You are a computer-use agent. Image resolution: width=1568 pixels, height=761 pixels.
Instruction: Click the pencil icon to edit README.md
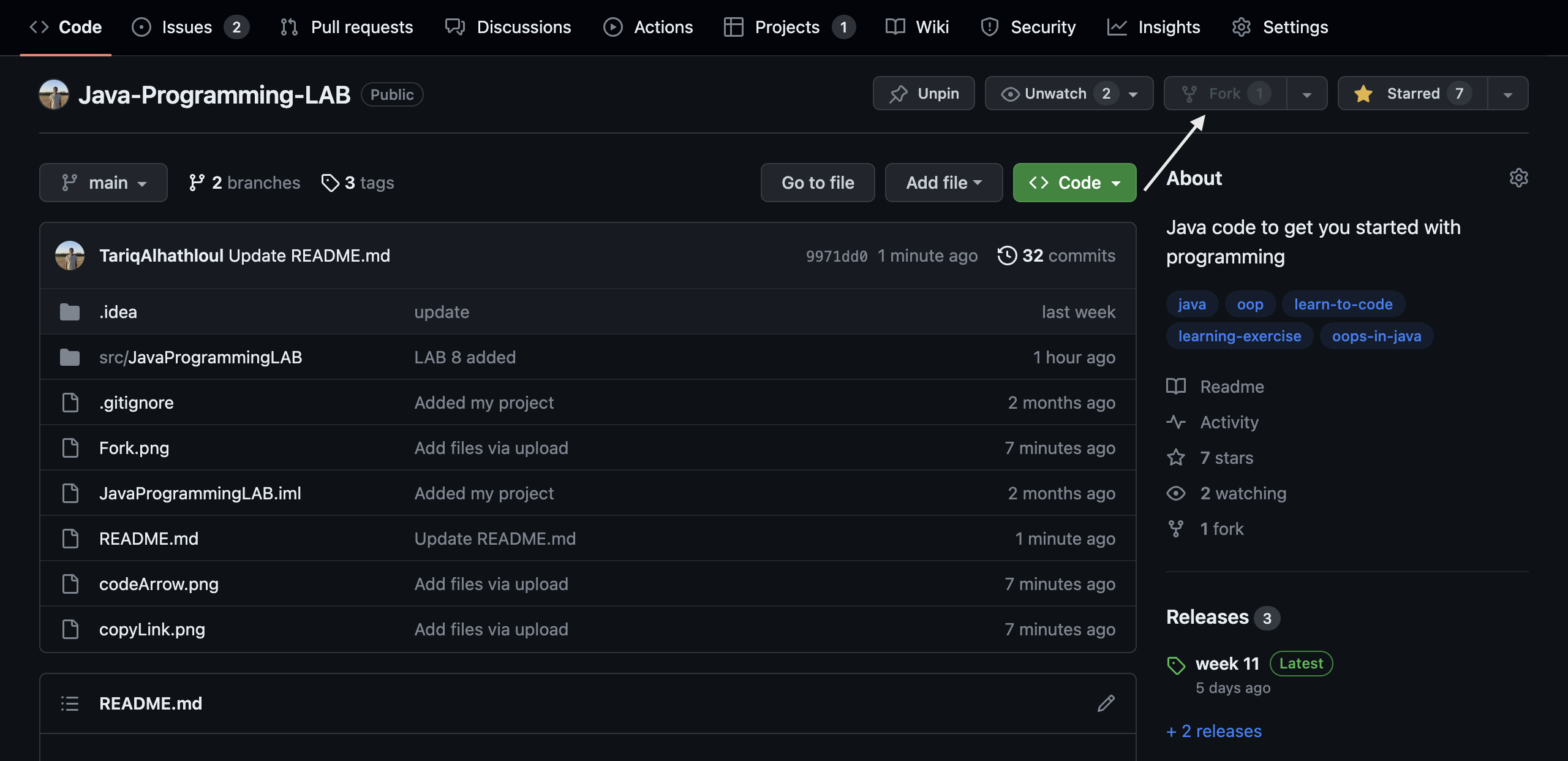(1106, 703)
